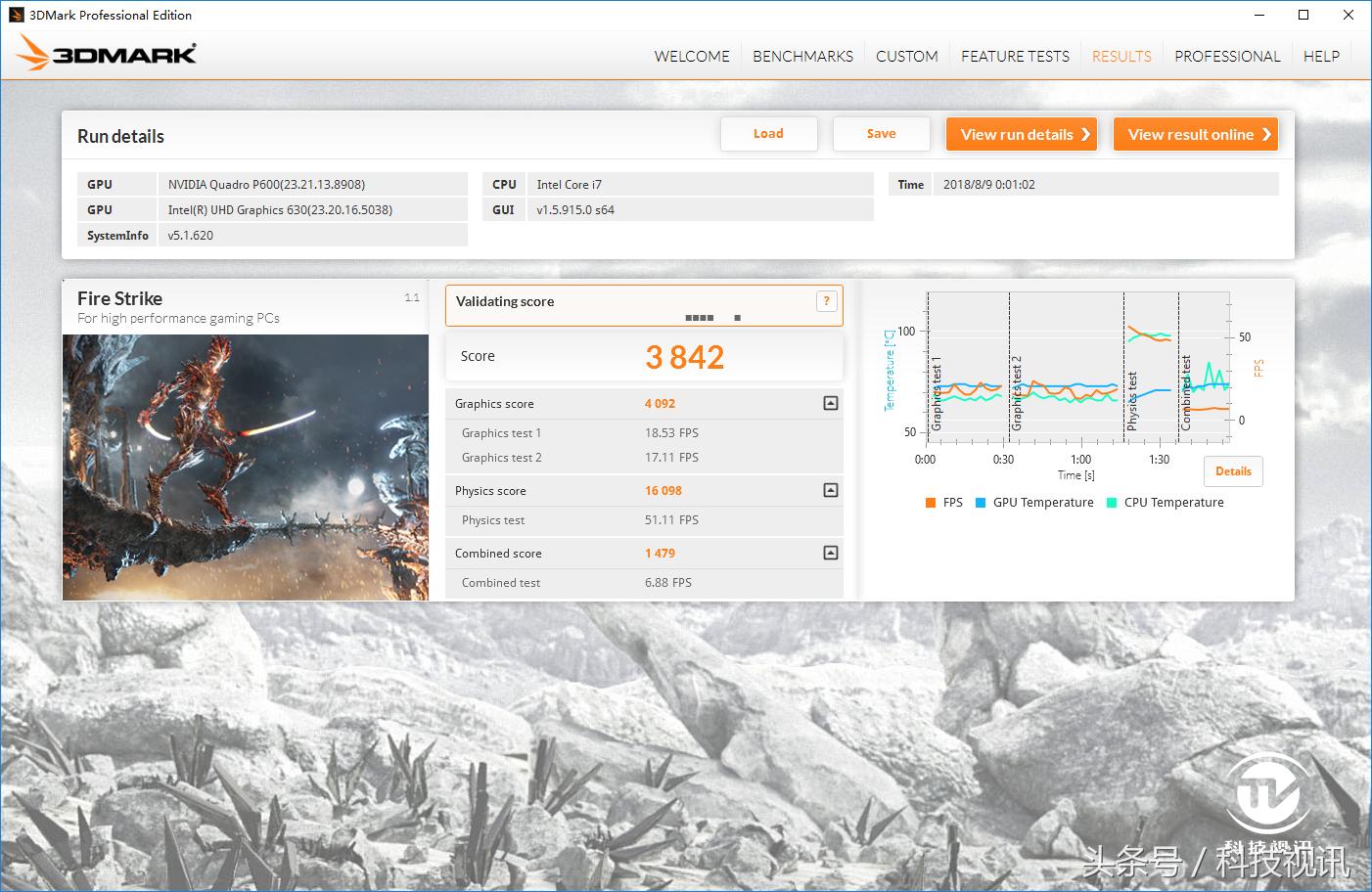The width and height of the screenshot is (1372, 892).
Task: Go to the CUSTOM tab
Action: (x=907, y=56)
